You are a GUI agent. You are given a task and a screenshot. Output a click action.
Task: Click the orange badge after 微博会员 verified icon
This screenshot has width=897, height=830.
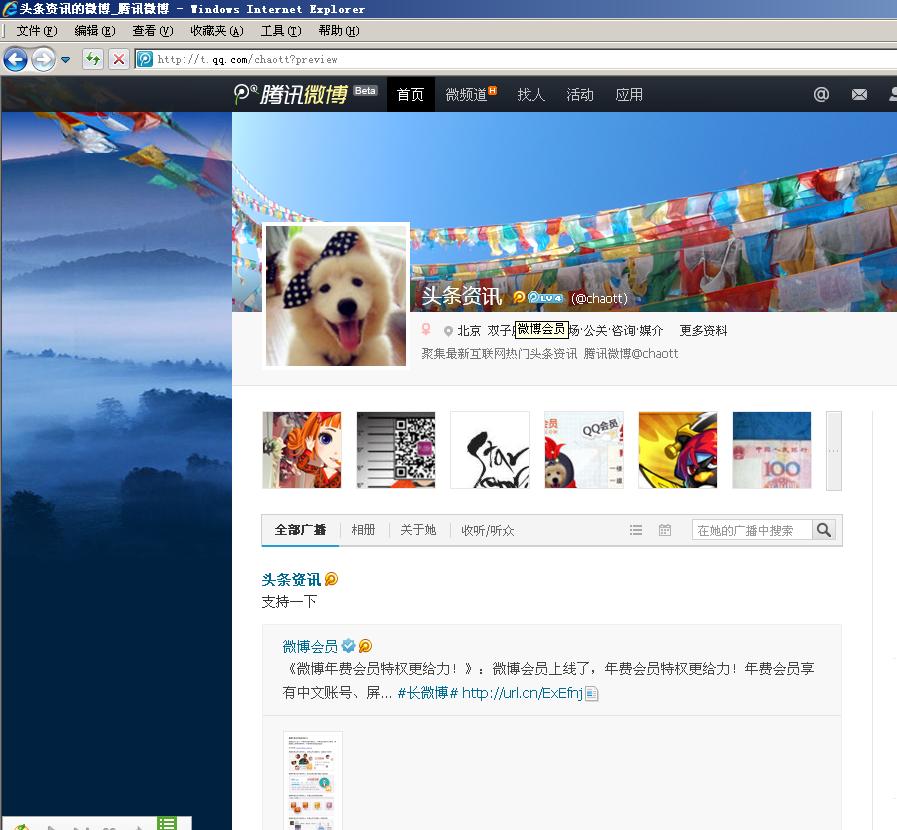(365, 646)
